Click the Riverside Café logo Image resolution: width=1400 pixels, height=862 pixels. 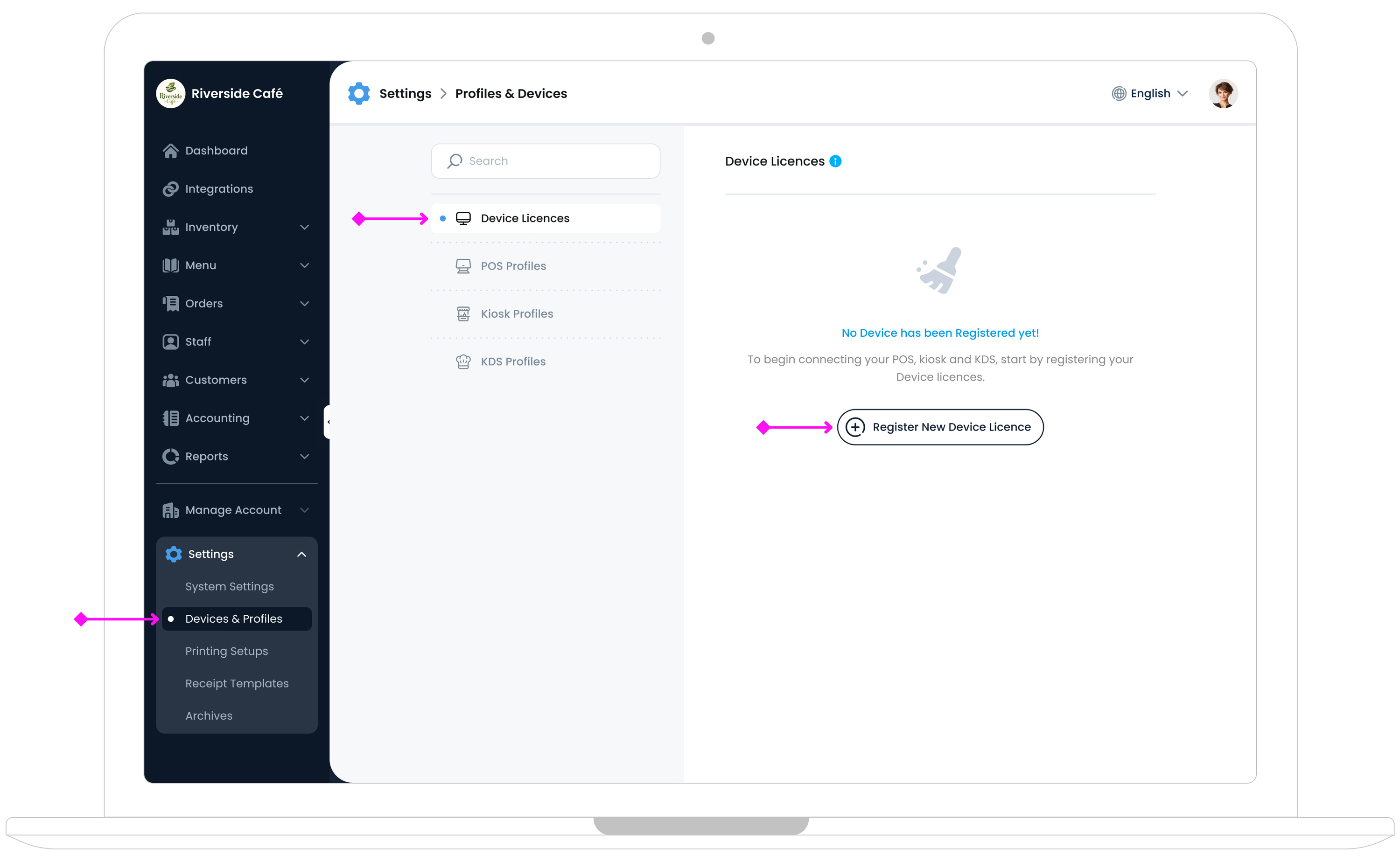(170, 93)
